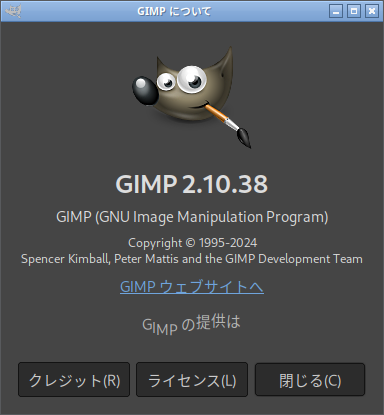This screenshot has width=384, height=415.
Task: Click the GIMP 2.10.38 version text
Action: pyautogui.click(x=192, y=184)
